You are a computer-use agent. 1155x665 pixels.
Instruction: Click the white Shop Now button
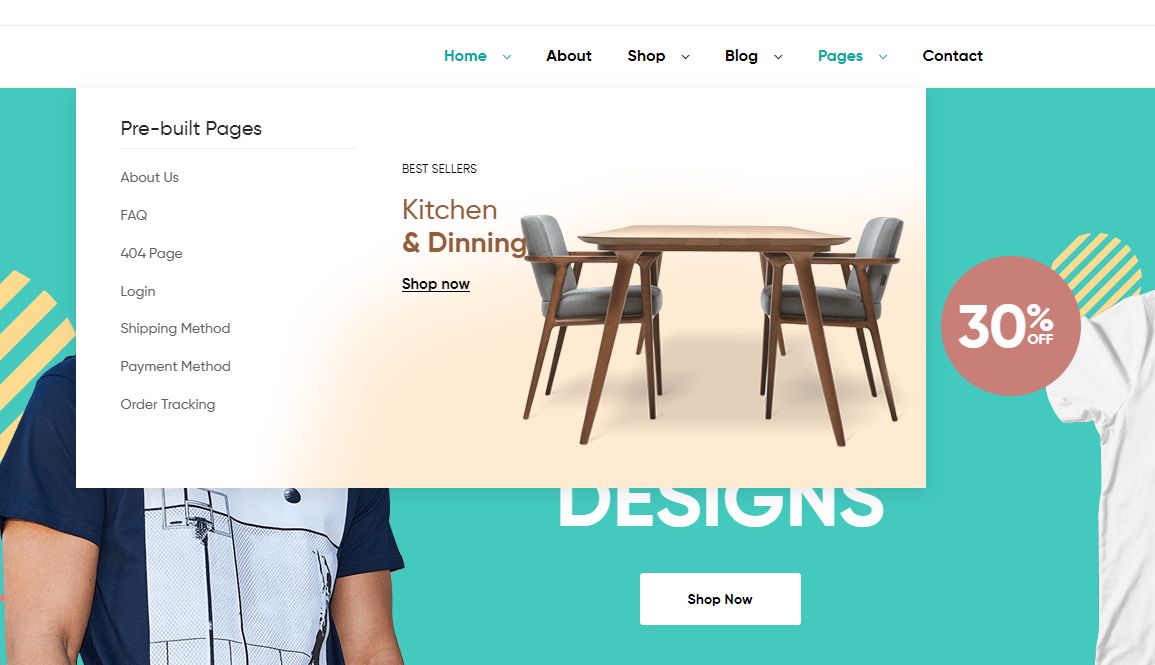[720, 599]
